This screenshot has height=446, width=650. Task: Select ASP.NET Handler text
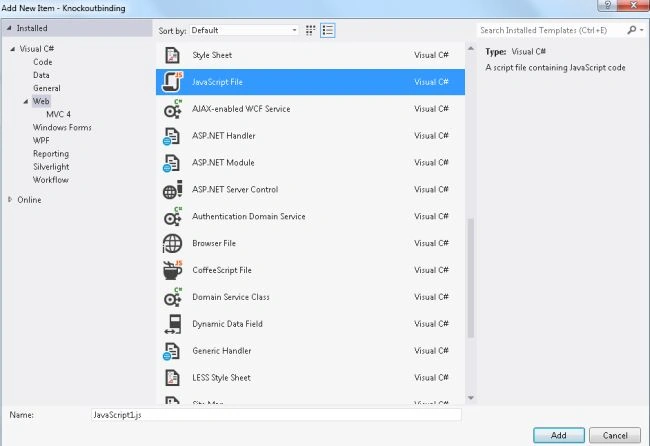(223, 136)
